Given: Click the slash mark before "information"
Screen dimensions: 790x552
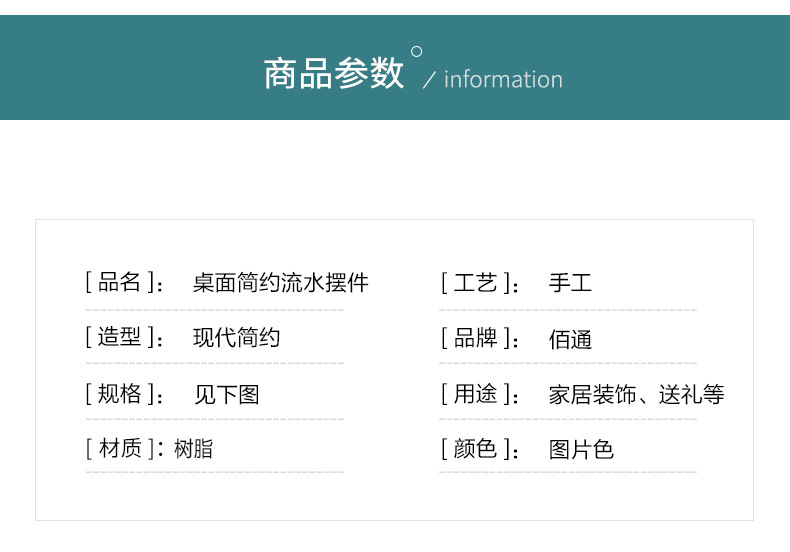Looking at the screenshot, I should [x=429, y=81].
